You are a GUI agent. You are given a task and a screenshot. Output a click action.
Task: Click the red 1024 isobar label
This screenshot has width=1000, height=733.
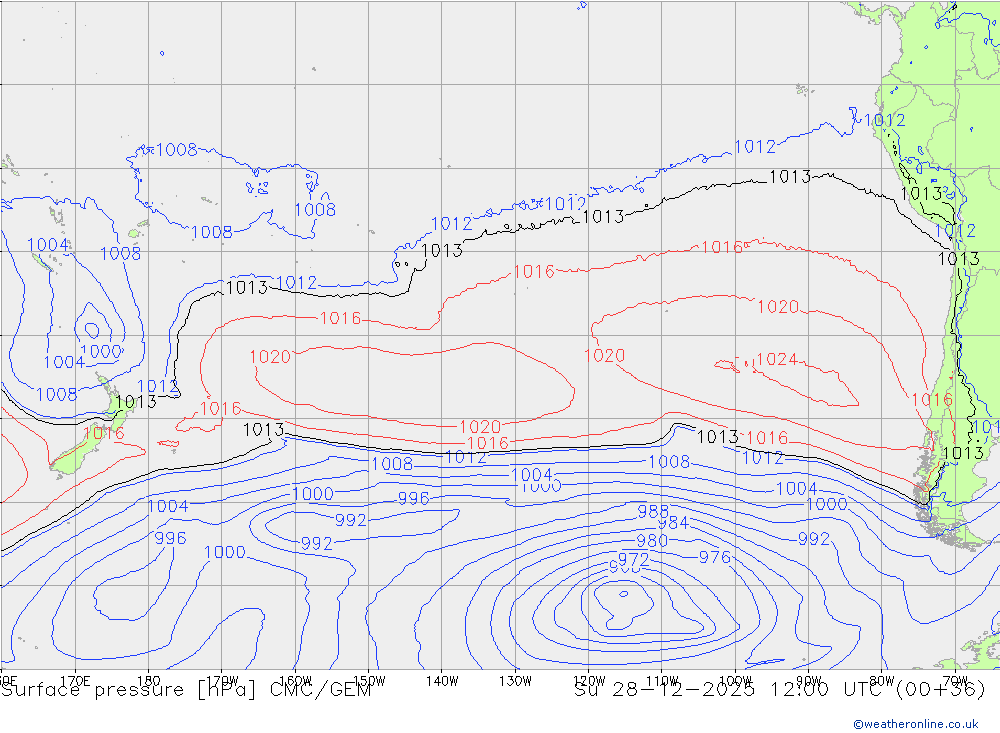pyautogui.click(x=776, y=359)
